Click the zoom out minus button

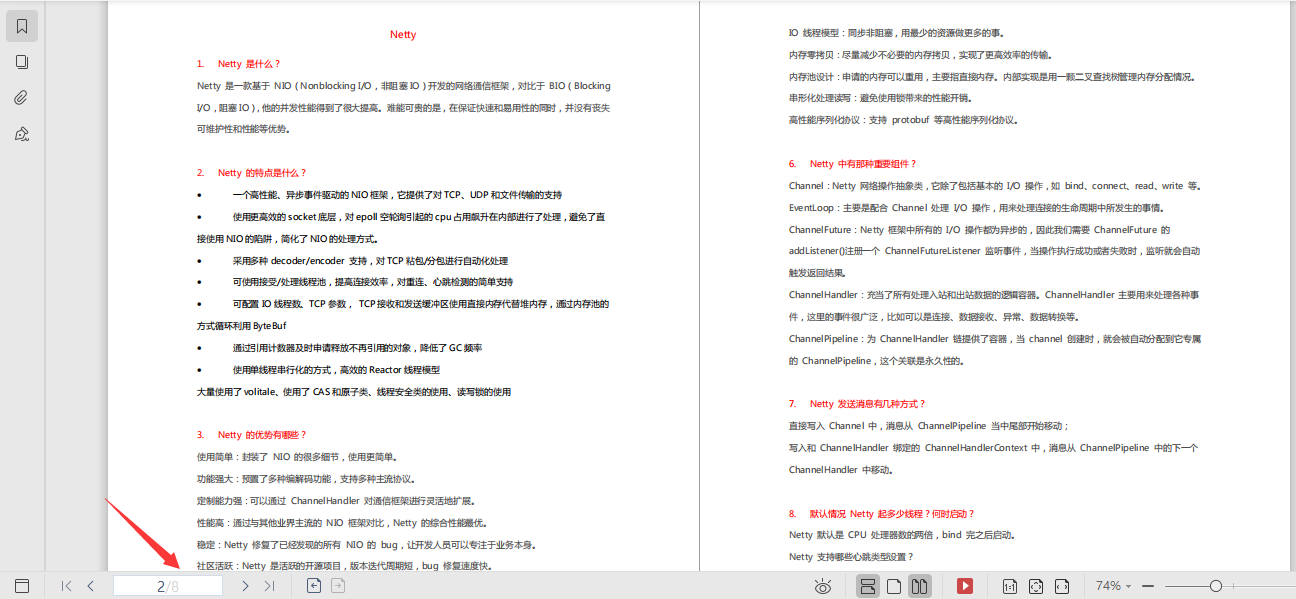[x=1148, y=586]
